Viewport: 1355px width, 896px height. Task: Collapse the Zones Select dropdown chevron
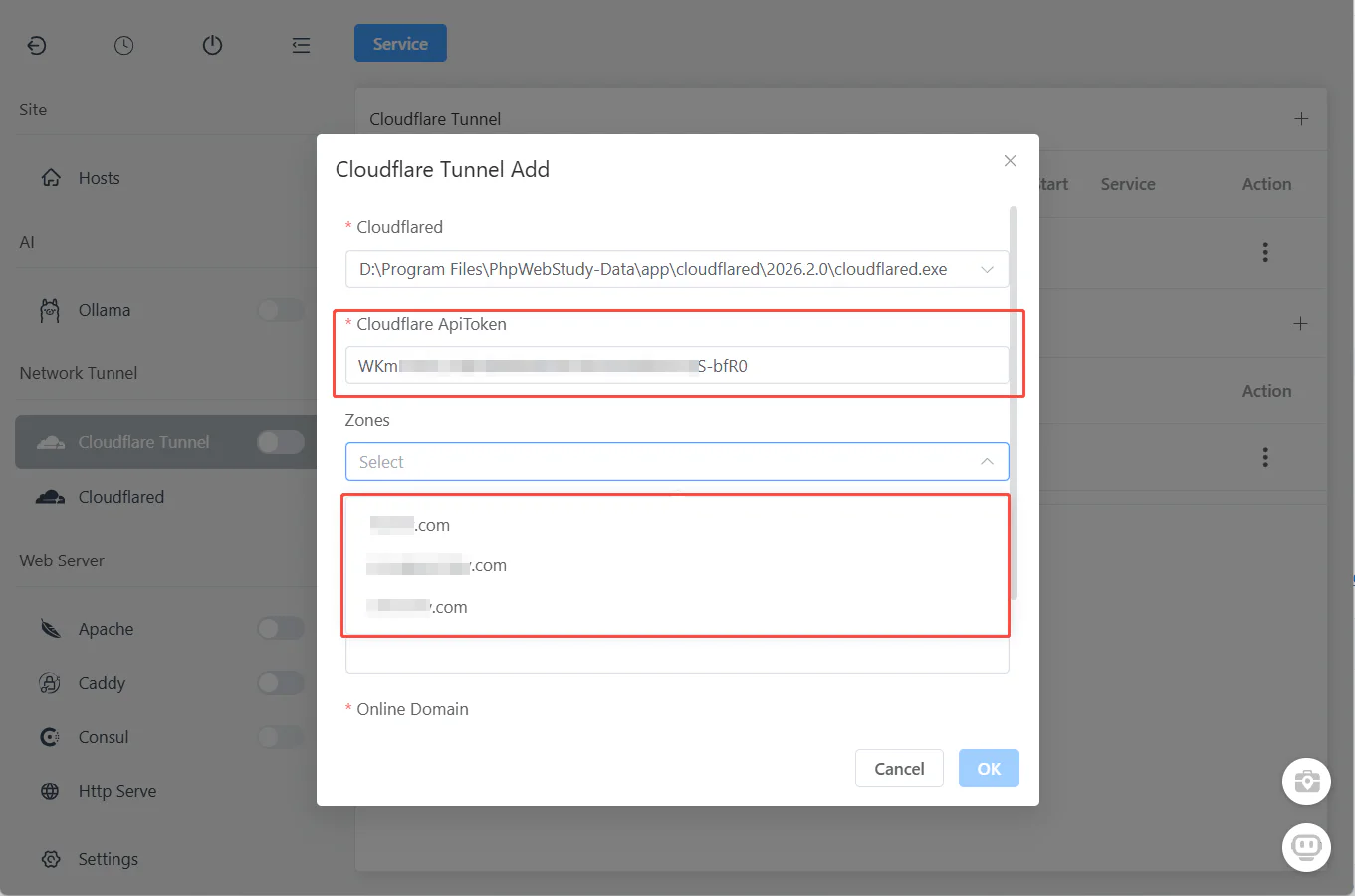point(987,461)
